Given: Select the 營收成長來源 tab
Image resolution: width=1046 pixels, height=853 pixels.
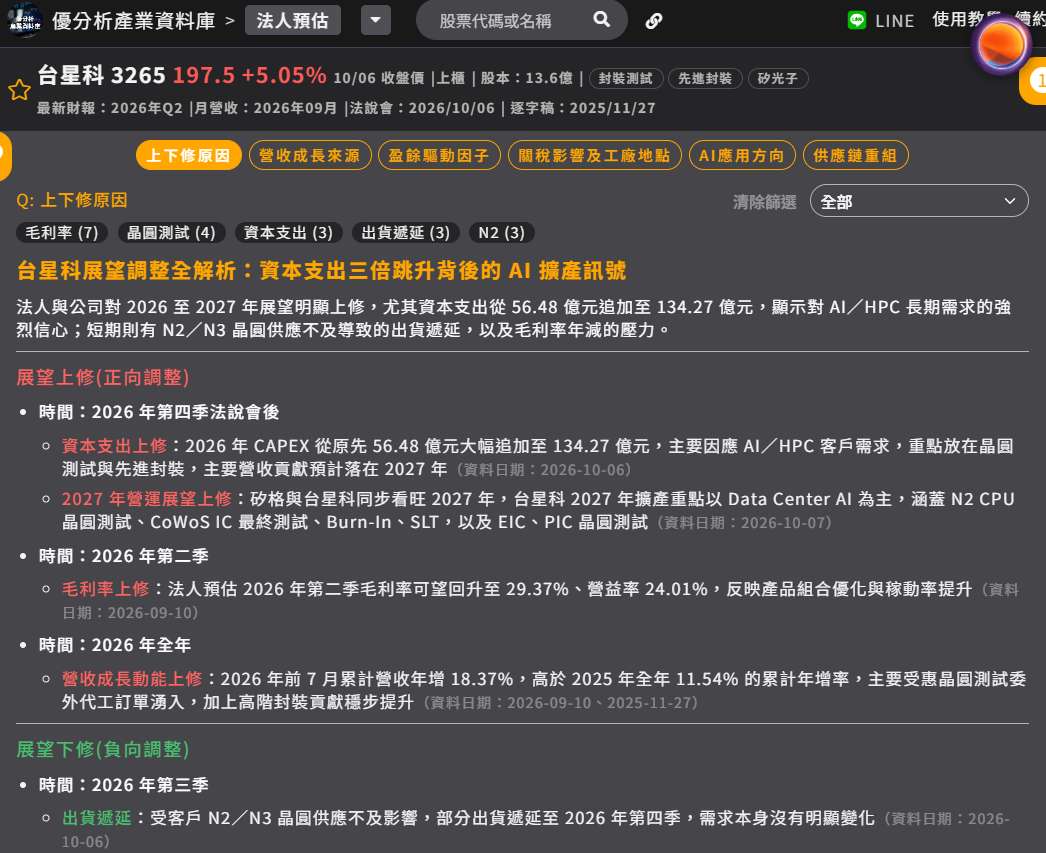Looking at the screenshot, I should pos(310,155).
